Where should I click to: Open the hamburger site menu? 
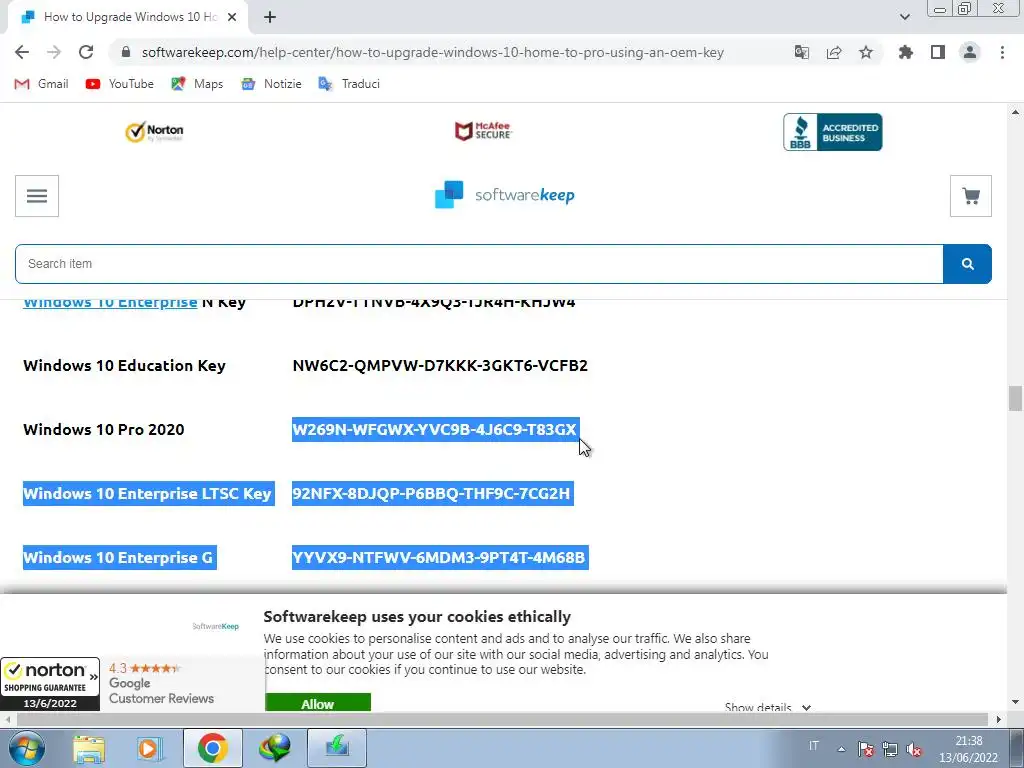(x=37, y=196)
